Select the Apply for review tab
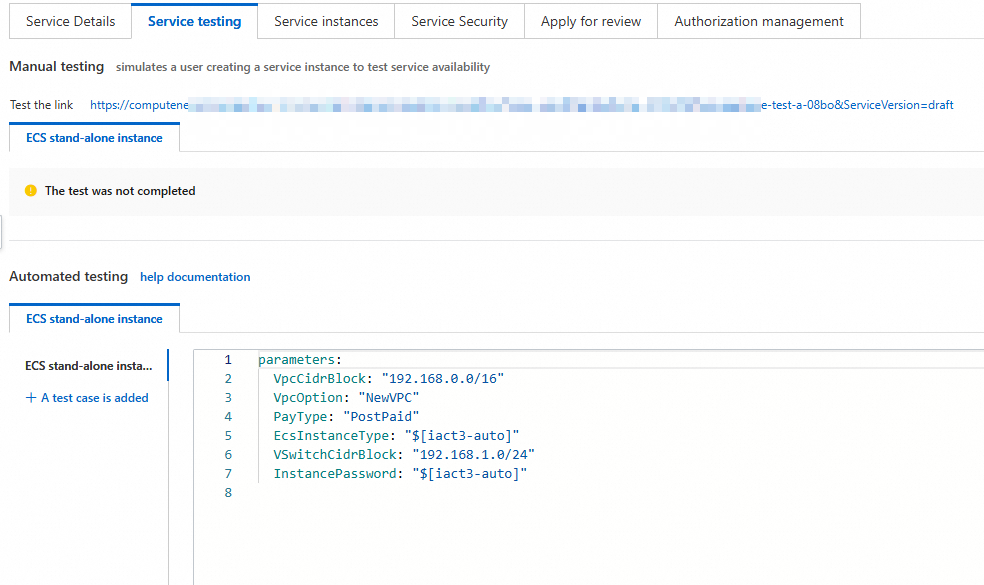 [x=591, y=21]
